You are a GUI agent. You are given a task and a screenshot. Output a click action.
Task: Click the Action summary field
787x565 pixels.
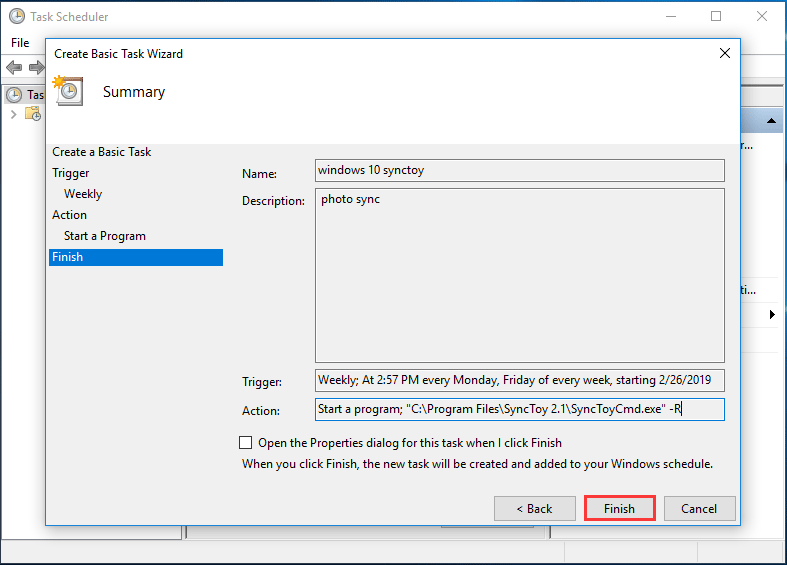pyautogui.click(x=519, y=409)
